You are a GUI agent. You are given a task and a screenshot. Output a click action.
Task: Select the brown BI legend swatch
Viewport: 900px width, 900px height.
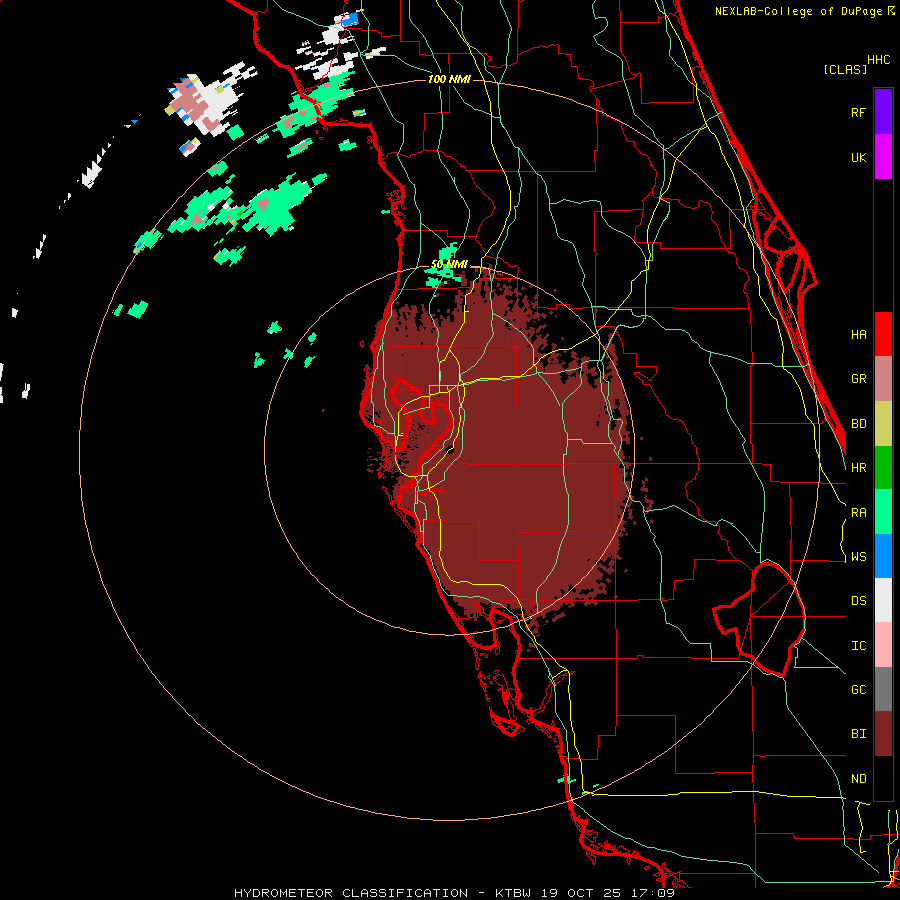click(883, 734)
